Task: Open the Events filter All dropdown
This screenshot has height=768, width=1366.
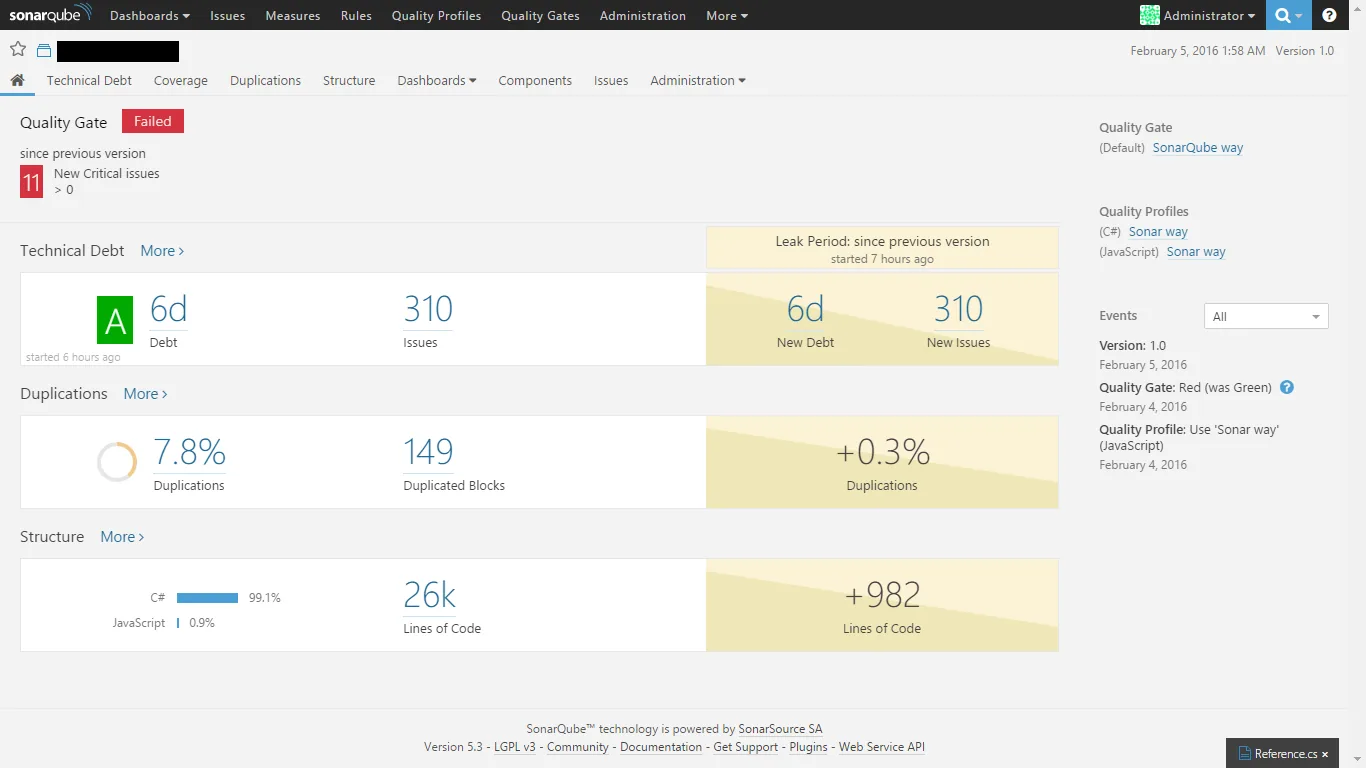Action: tap(1266, 316)
